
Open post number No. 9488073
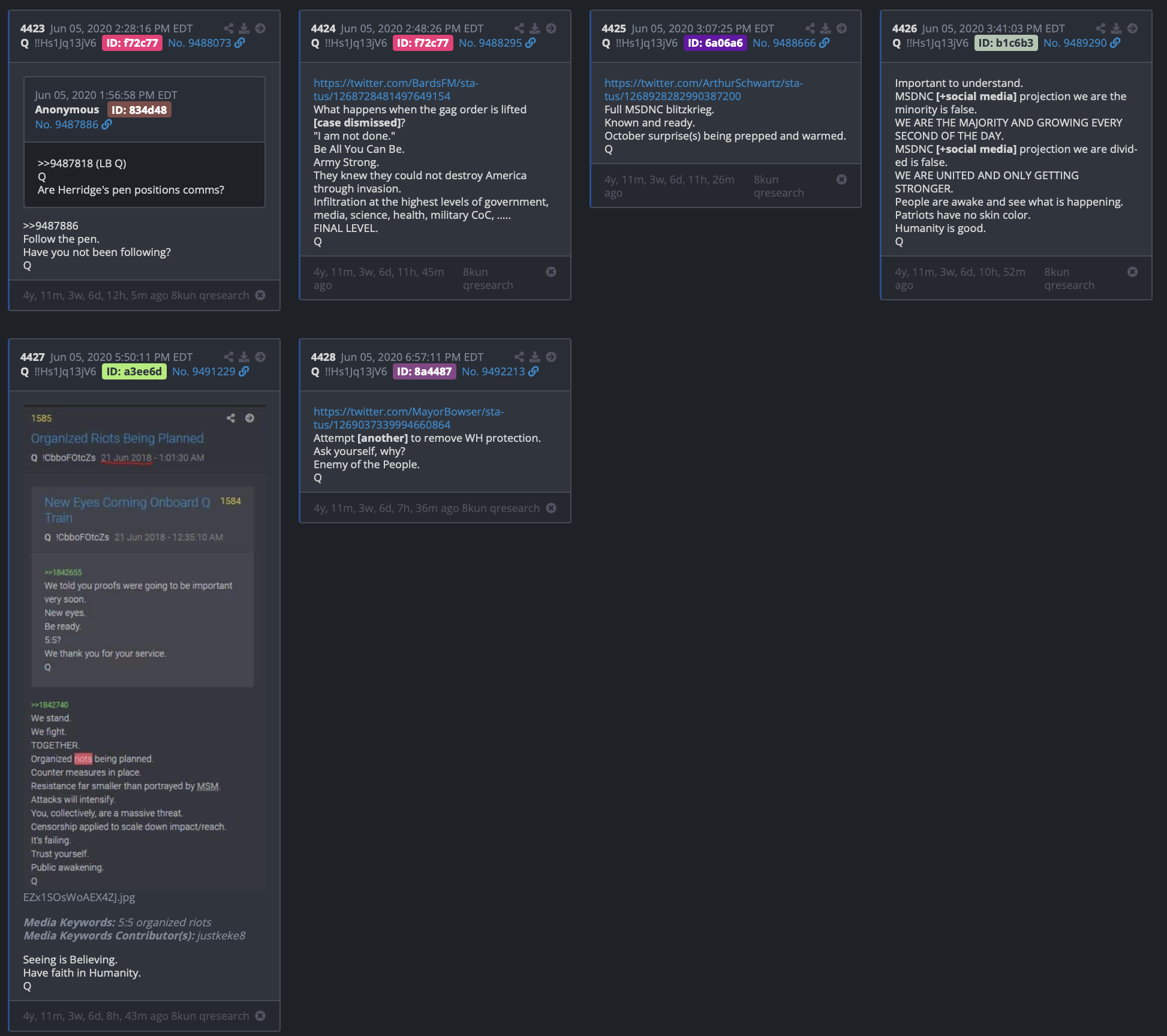pyautogui.click(x=200, y=43)
